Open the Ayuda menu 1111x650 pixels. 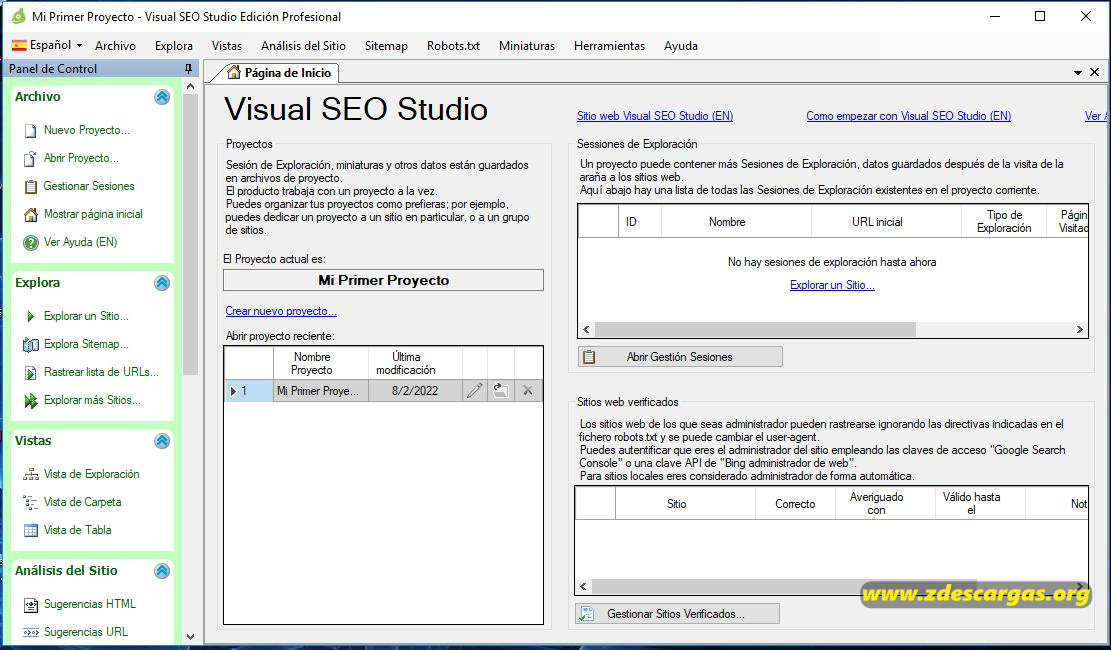coord(681,45)
